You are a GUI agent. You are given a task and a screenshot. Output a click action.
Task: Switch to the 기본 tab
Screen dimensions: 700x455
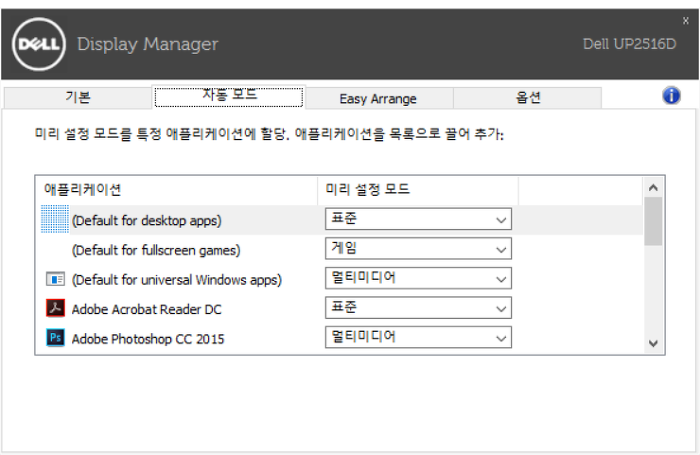tap(78, 98)
